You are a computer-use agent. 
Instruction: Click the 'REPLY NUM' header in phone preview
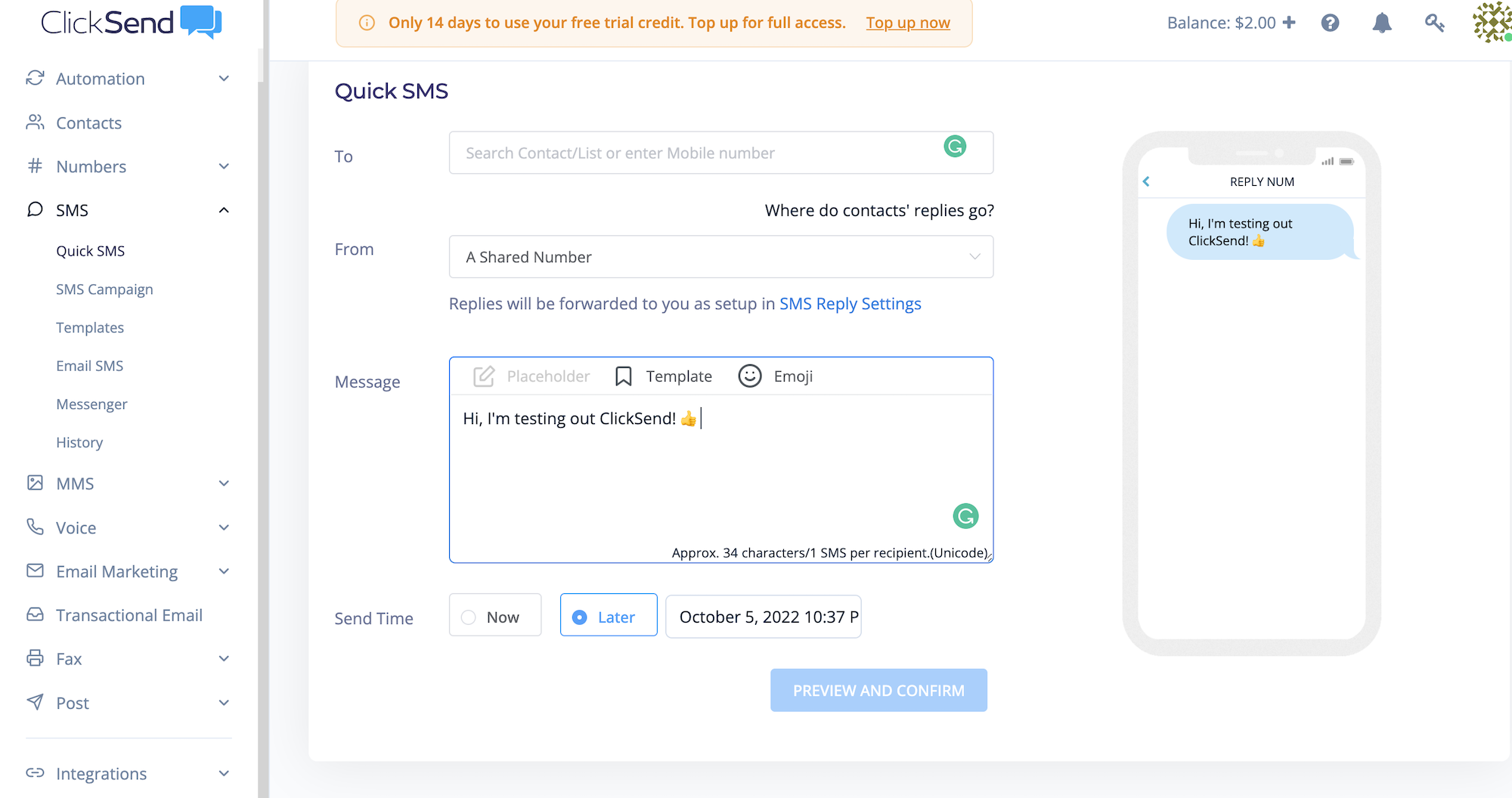click(x=1262, y=181)
